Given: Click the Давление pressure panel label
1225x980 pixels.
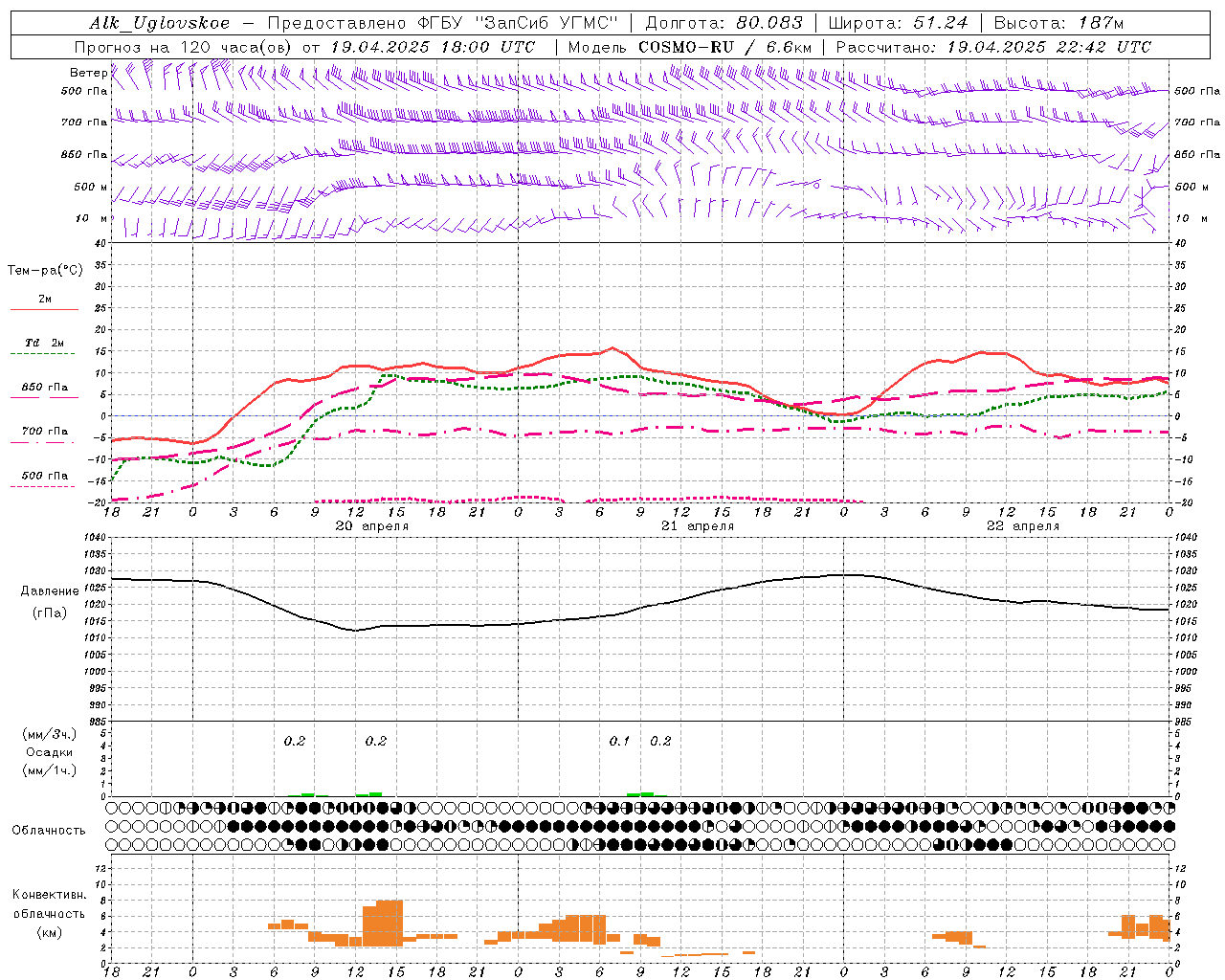Looking at the screenshot, I should pyautogui.click(x=50, y=591).
